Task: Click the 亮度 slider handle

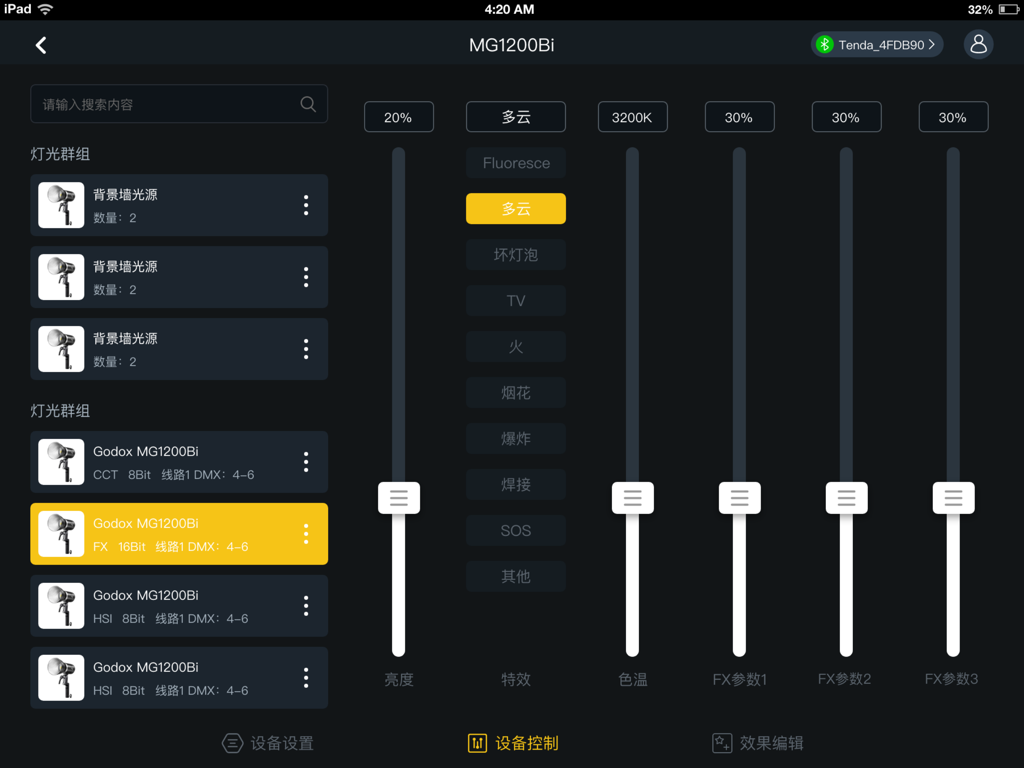Action: click(x=398, y=497)
